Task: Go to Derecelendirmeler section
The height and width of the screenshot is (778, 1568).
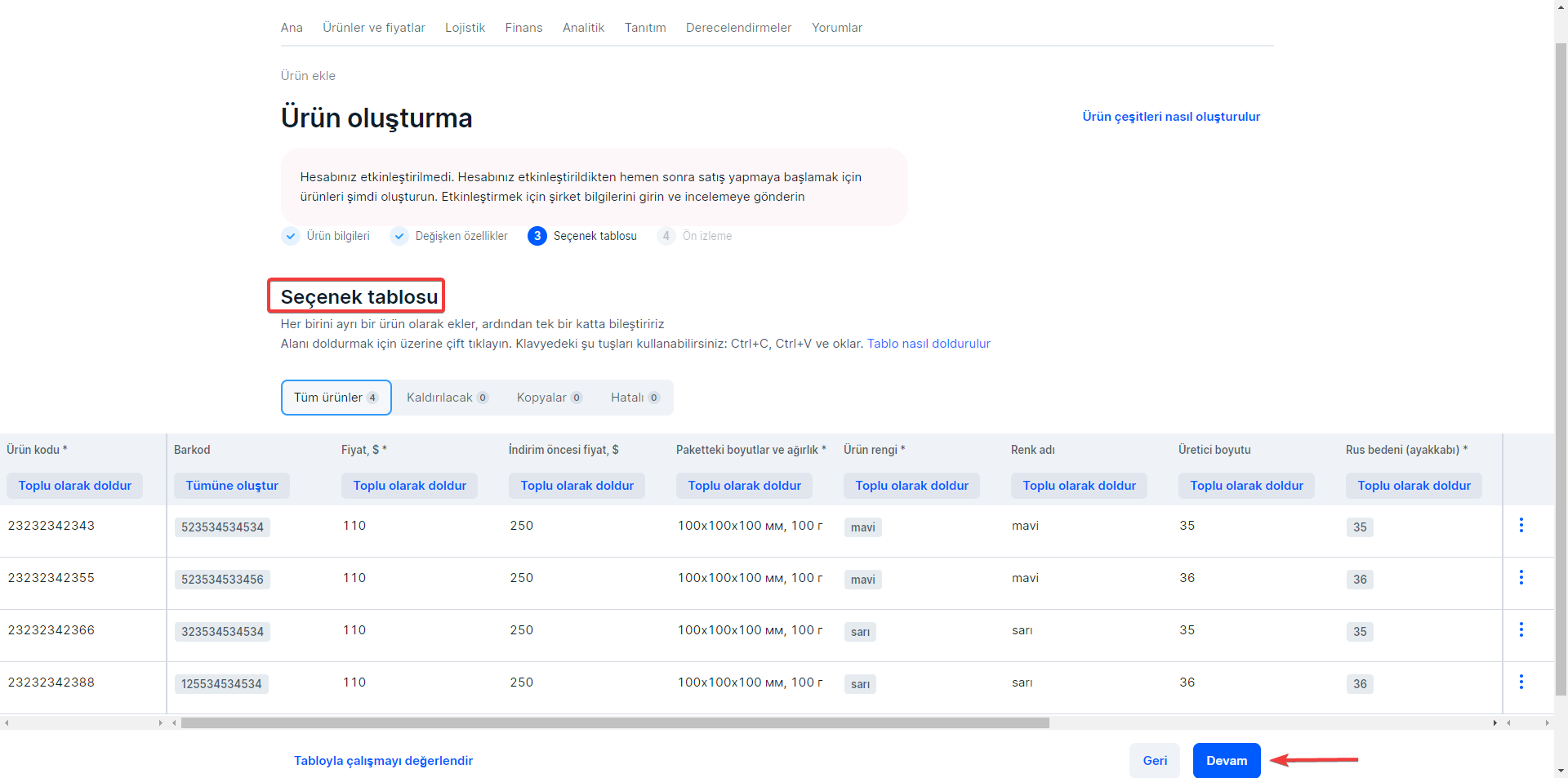Action: [738, 28]
